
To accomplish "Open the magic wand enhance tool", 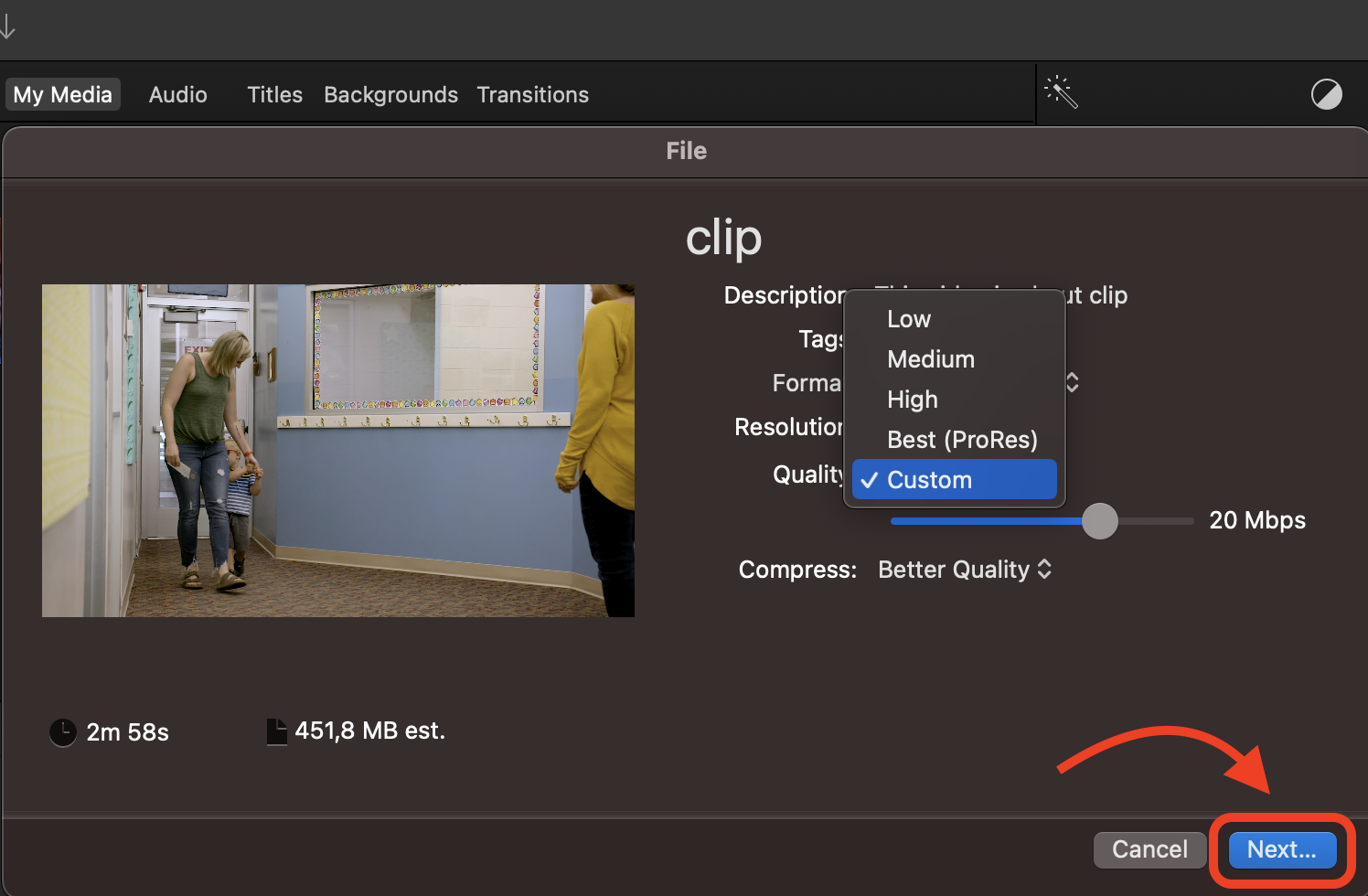I will pos(1063,92).
